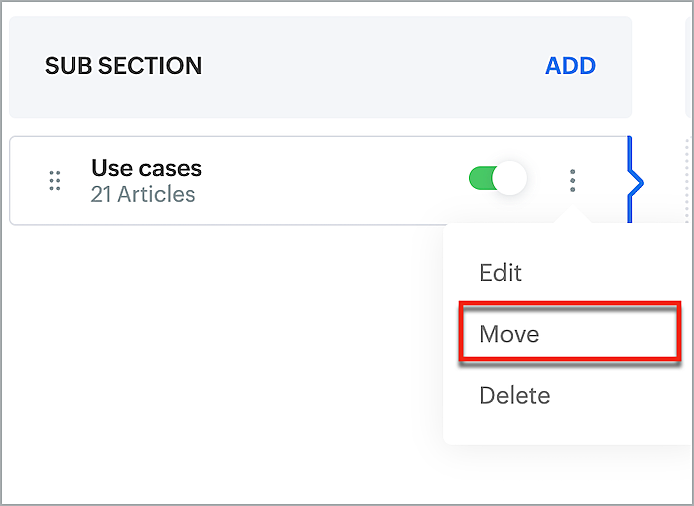Click the empty Sub Section header bar area

tap(370, 67)
